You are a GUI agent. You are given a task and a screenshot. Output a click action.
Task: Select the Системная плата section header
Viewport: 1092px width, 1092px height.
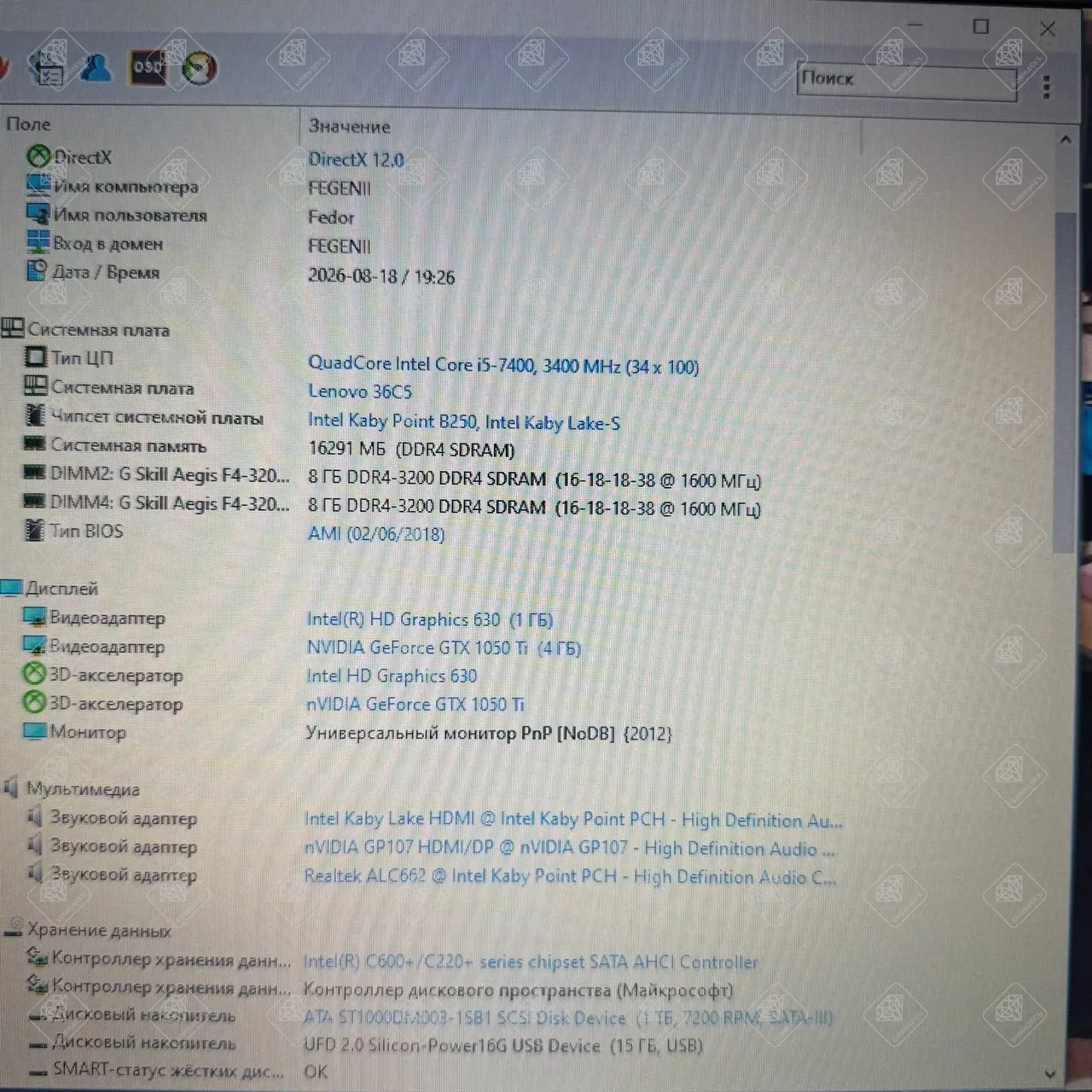pos(98,330)
